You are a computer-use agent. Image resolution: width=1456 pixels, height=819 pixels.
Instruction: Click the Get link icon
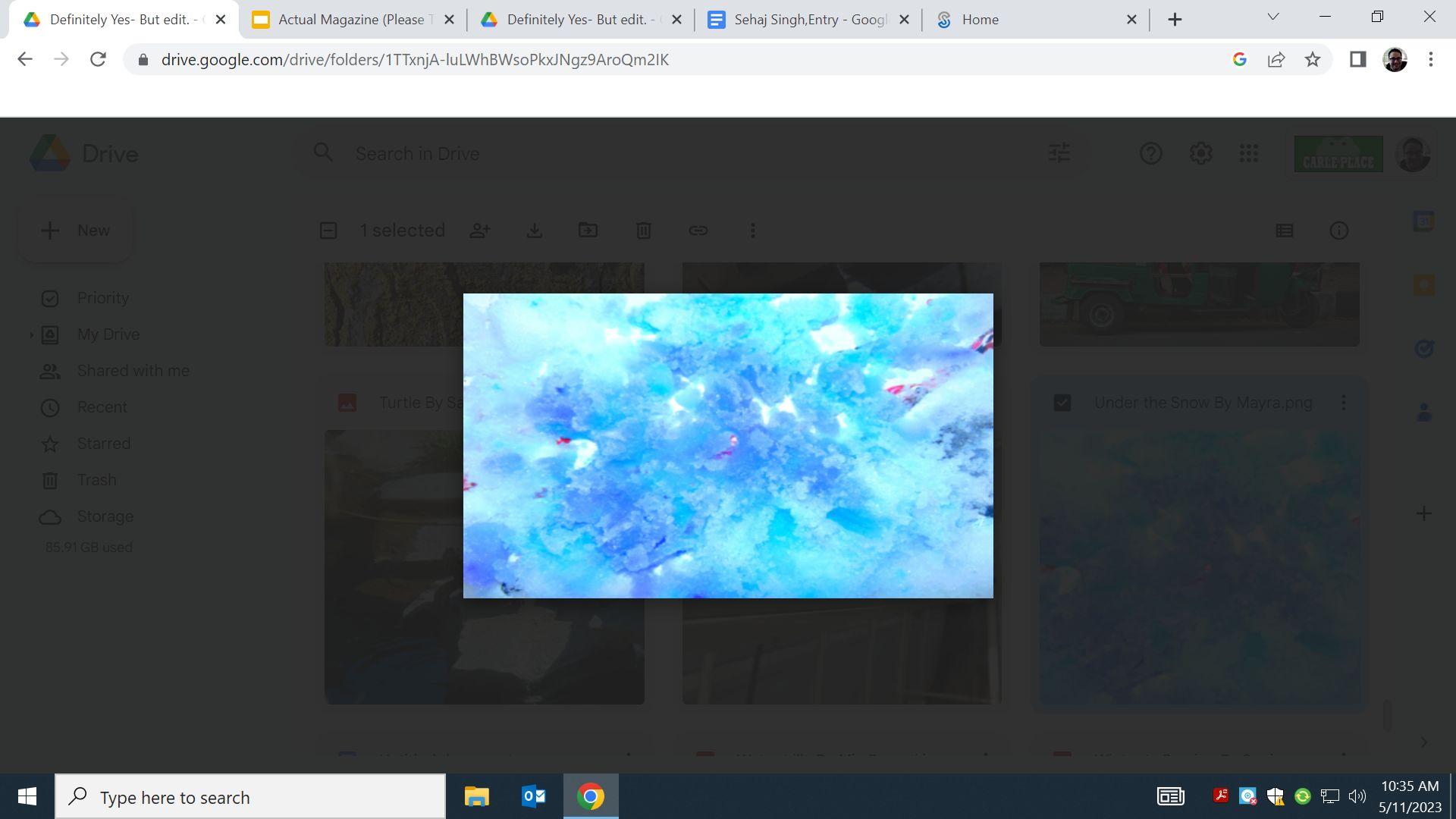[698, 231]
